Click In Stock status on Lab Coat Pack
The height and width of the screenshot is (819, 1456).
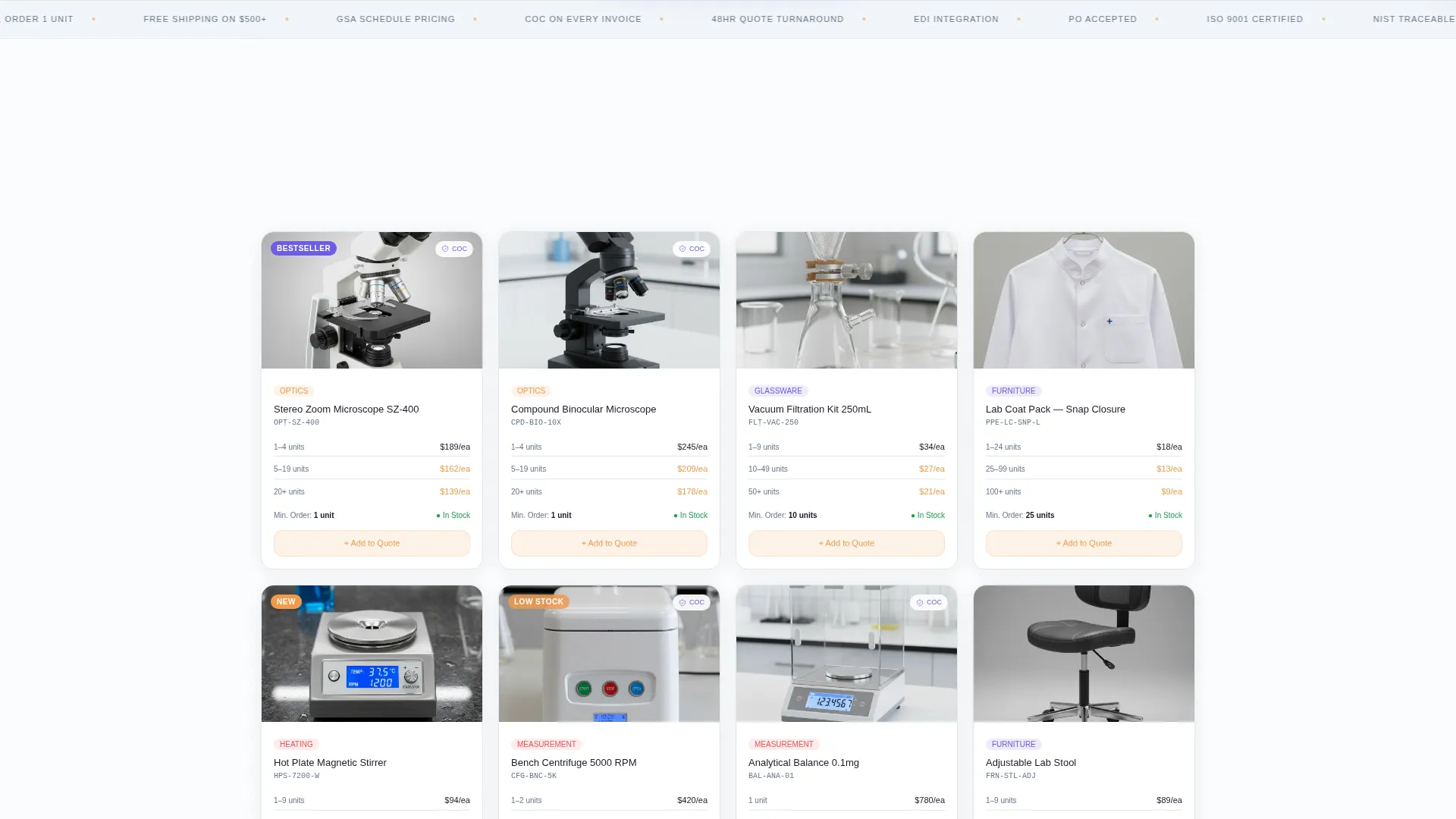pyautogui.click(x=1166, y=515)
